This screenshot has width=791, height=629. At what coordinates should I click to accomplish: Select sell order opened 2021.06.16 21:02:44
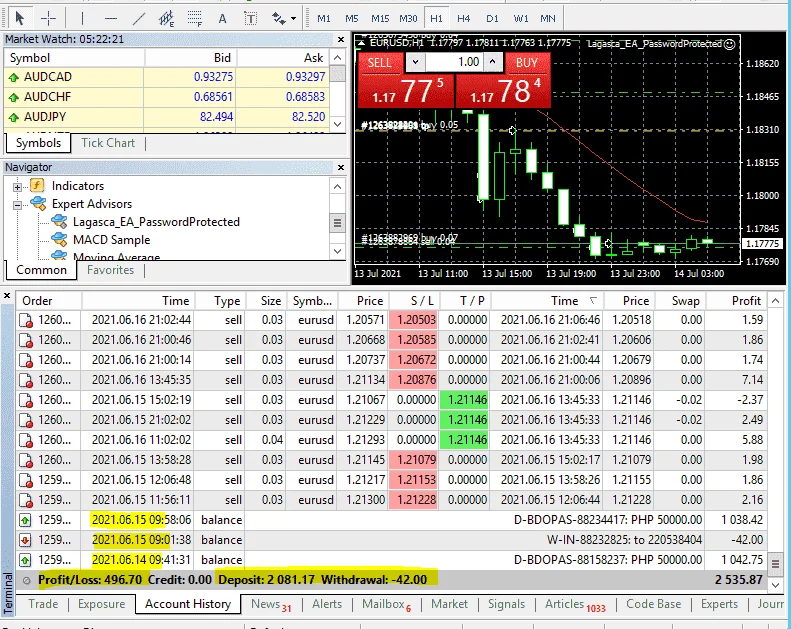tap(391, 320)
